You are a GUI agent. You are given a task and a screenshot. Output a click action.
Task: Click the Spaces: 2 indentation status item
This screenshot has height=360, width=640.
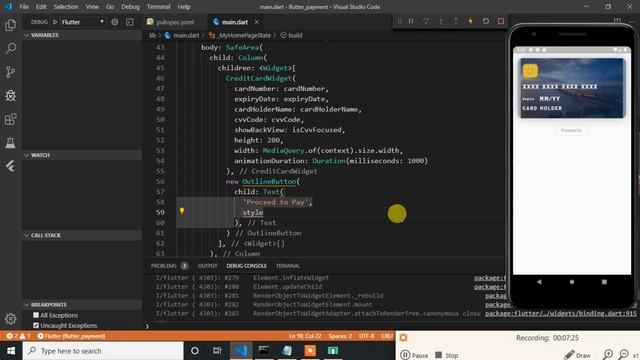pos(340,336)
